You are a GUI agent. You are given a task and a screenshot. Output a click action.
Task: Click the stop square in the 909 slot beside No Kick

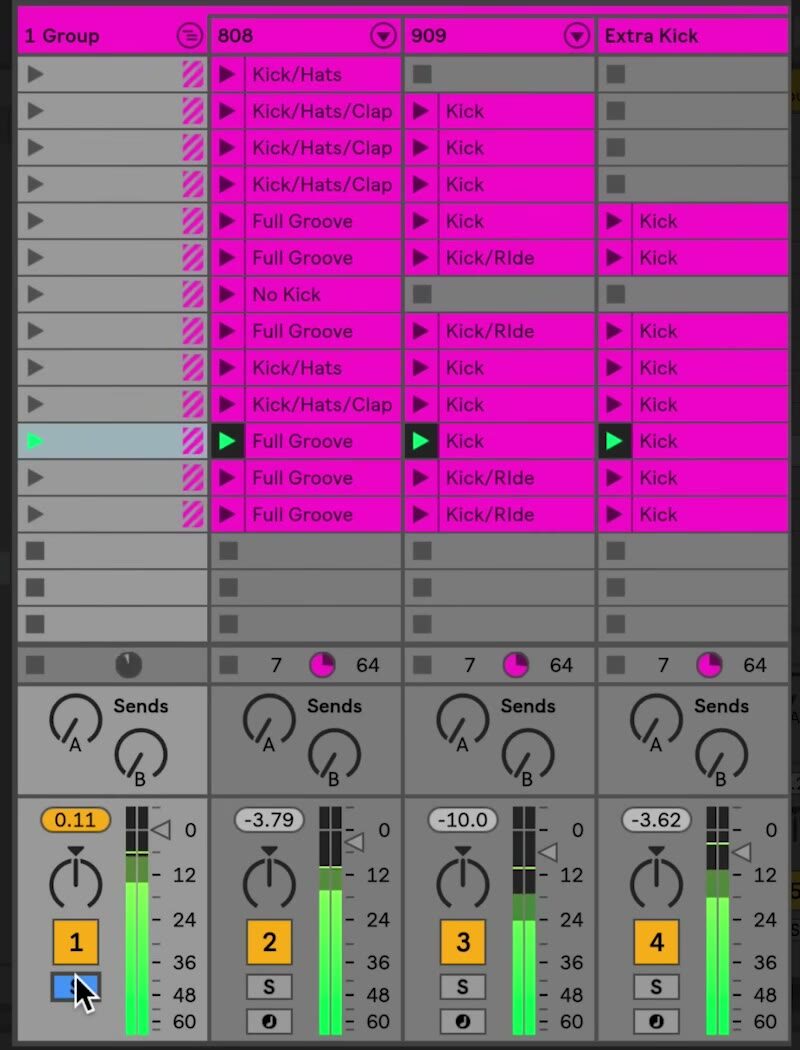tap(422, 295)
